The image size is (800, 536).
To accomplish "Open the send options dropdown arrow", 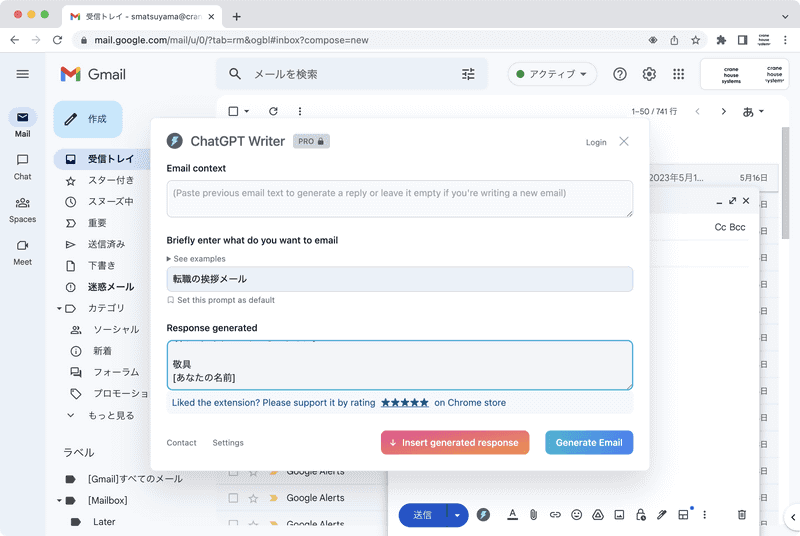I will (x=457, y=515).
